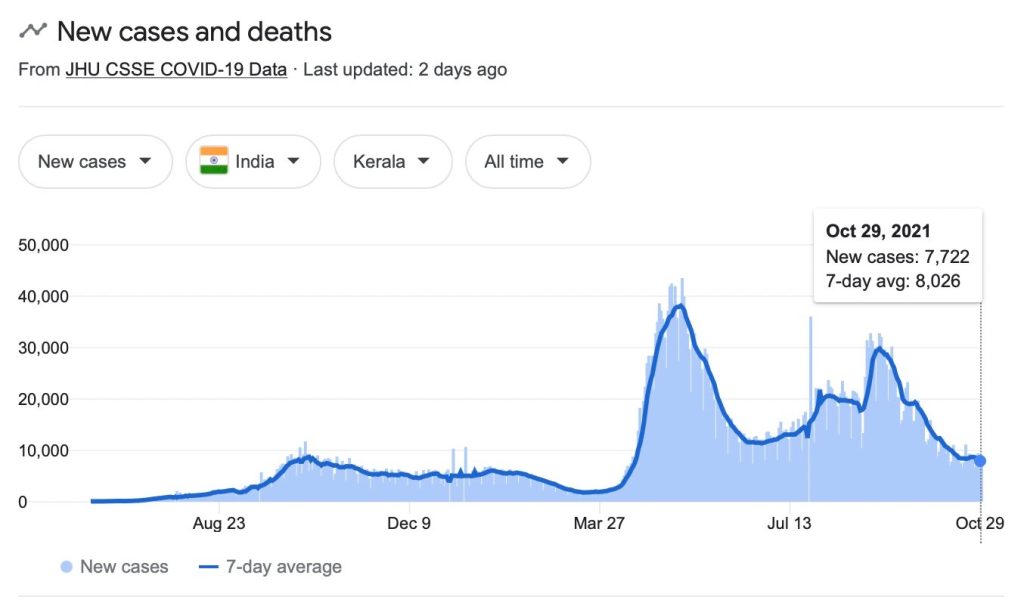Click the New cases and deaths heading

coord(194,31)
